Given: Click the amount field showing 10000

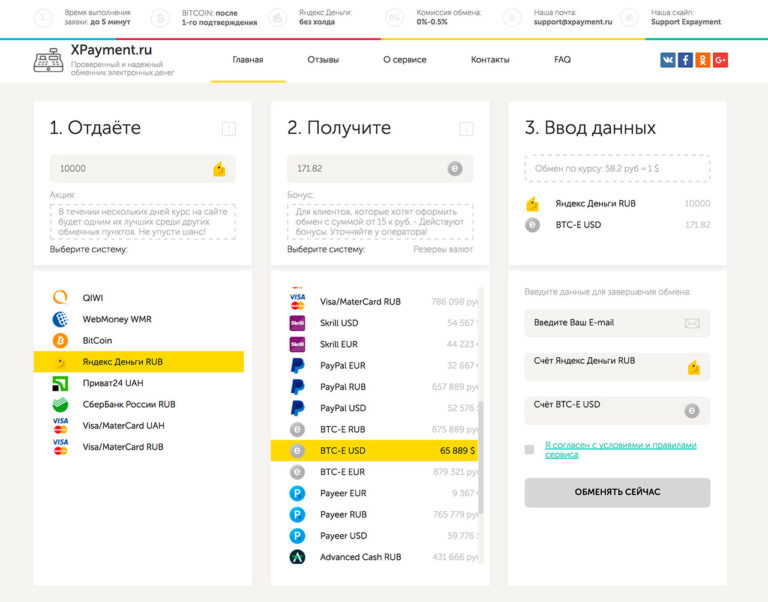Looking at the screenshot, I should click(143, 169).
